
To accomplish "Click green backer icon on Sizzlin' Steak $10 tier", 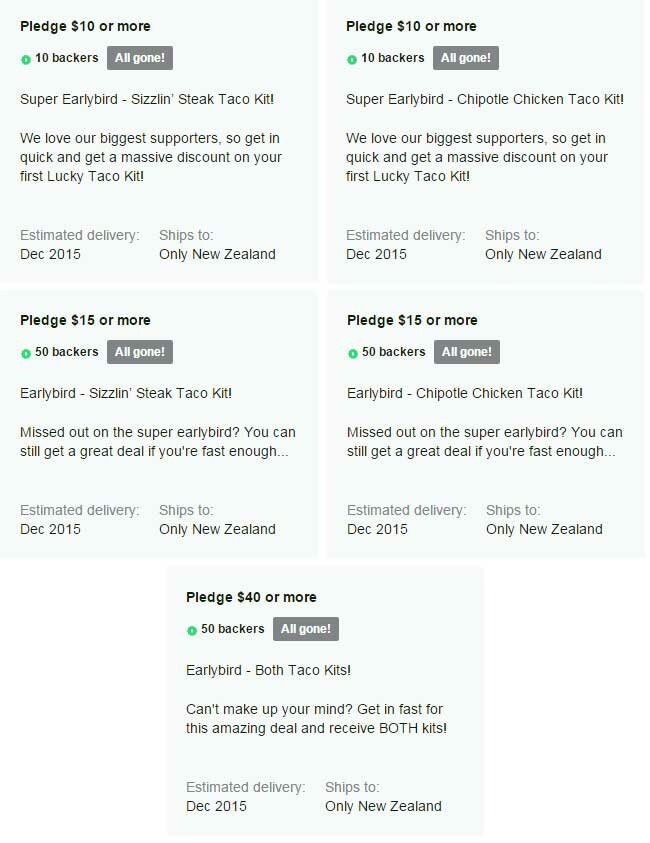I will (26, 59).
